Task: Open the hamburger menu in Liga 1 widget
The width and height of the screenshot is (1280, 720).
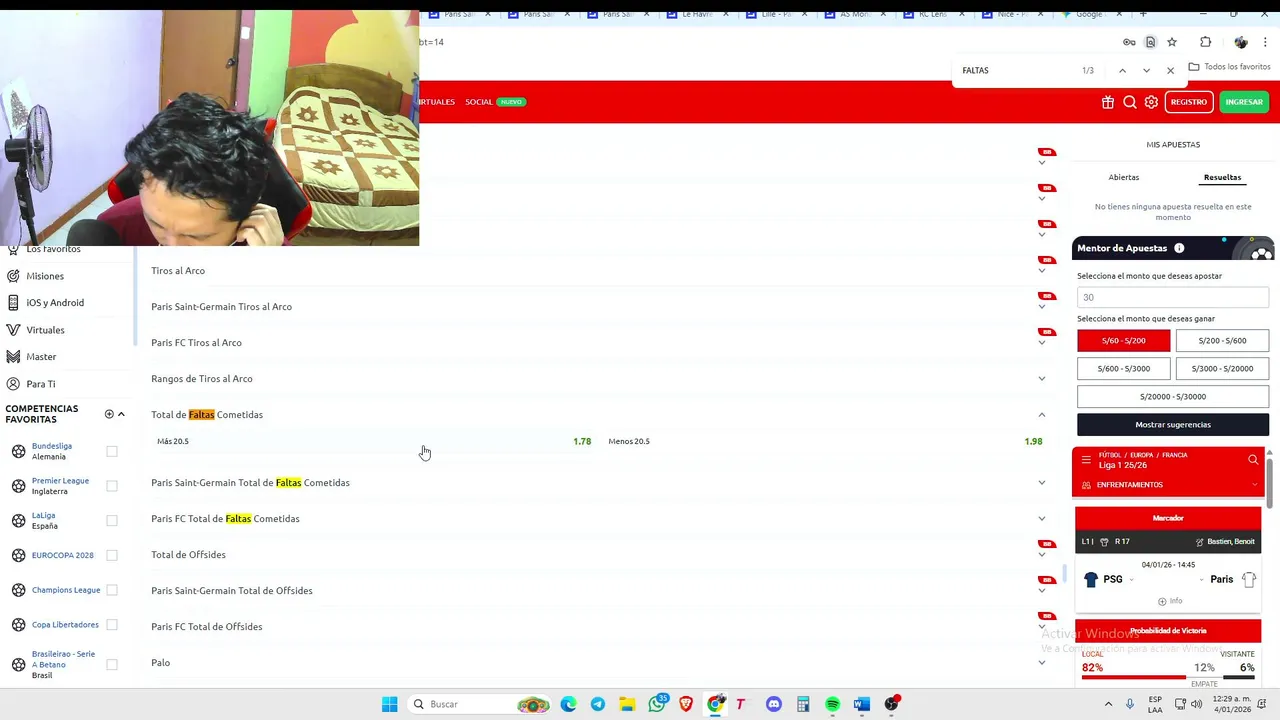Action: (x=1086, y=460)
